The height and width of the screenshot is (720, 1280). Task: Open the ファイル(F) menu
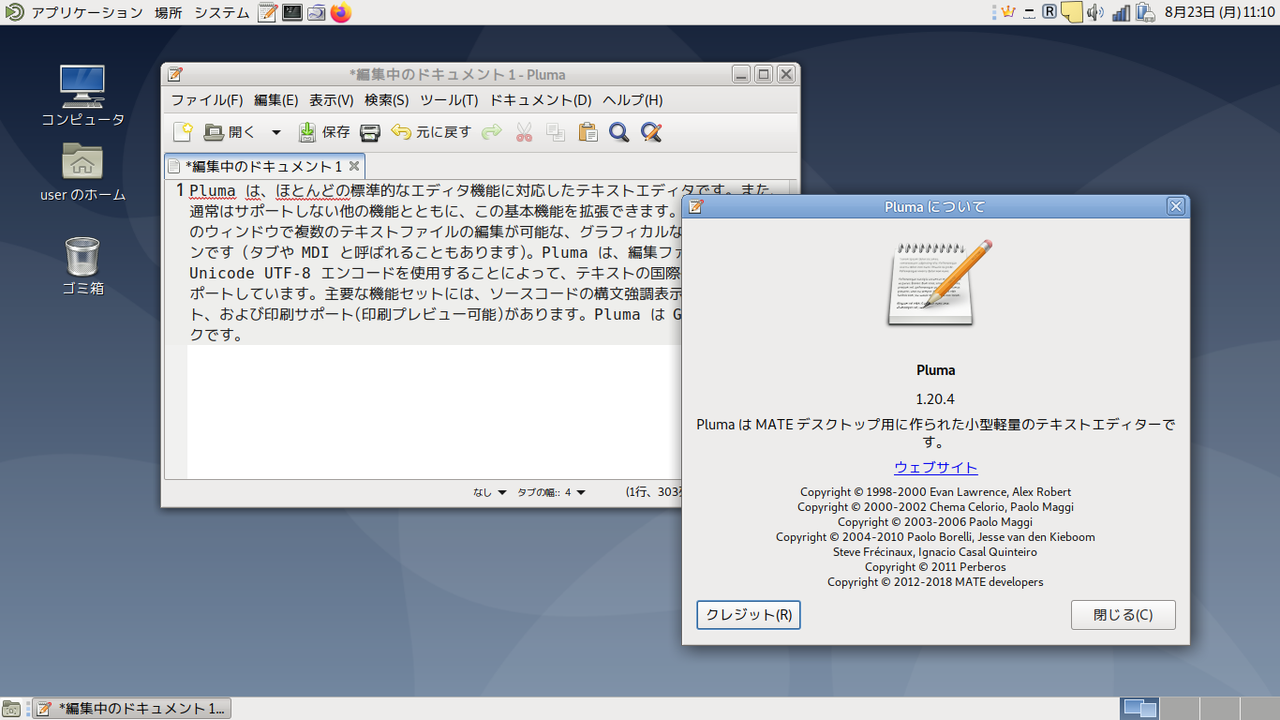click(x=207, y=100)
